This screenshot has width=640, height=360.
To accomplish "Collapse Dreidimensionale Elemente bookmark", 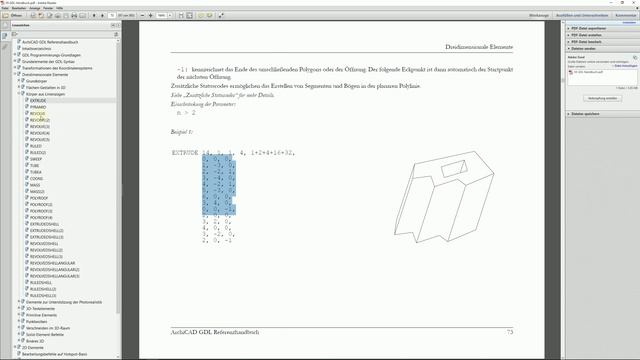I will (15, 74).
